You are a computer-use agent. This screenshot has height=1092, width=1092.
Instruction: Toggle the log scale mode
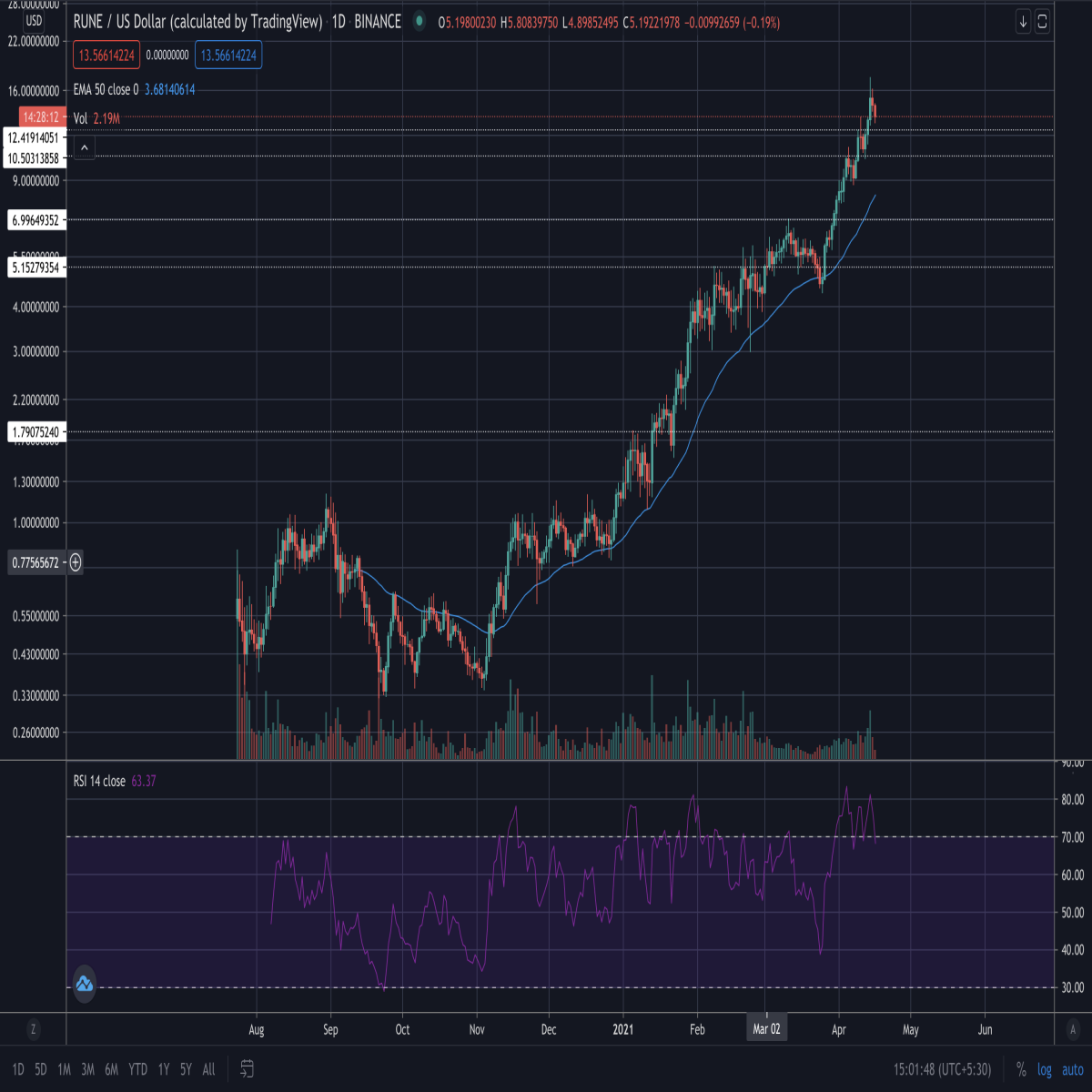[1045, 1069]
